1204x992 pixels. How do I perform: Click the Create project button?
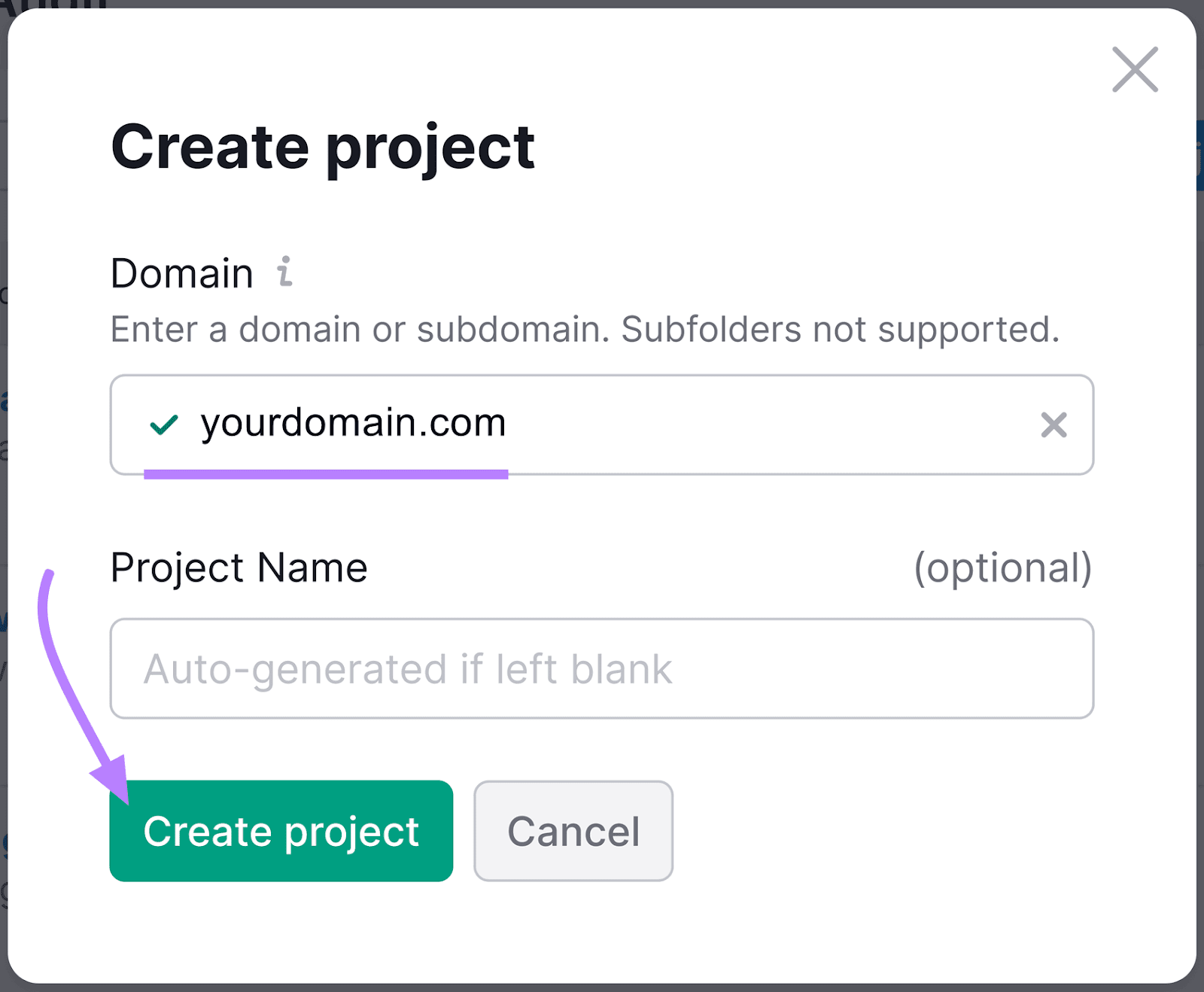(281, 831)
